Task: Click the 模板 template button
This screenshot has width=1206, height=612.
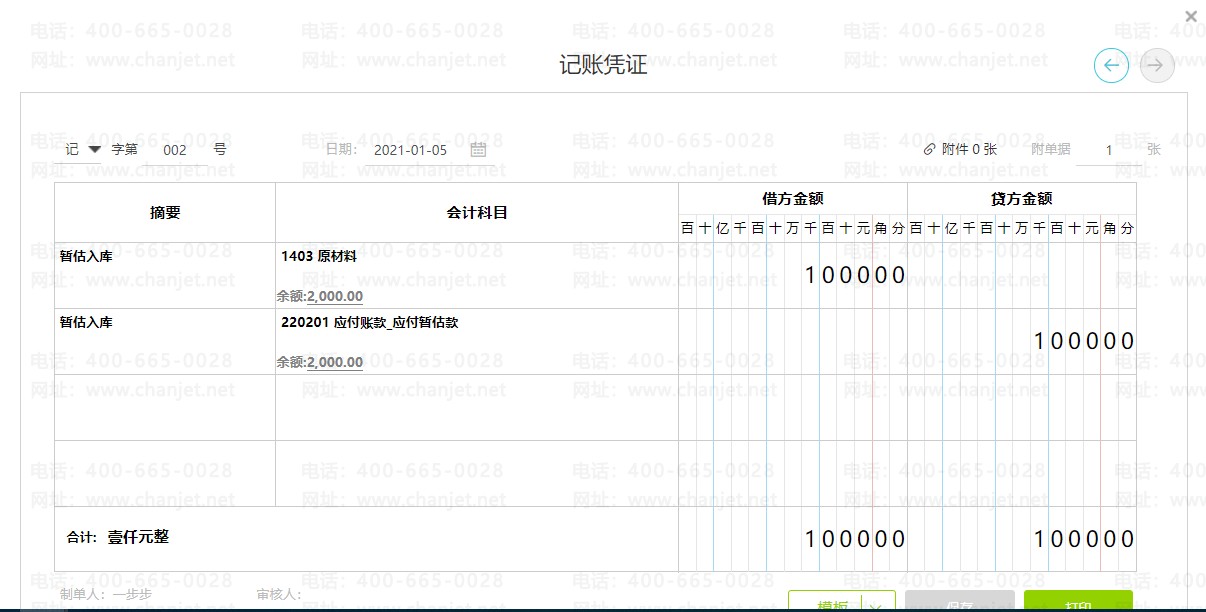Action: pos(828,603)
